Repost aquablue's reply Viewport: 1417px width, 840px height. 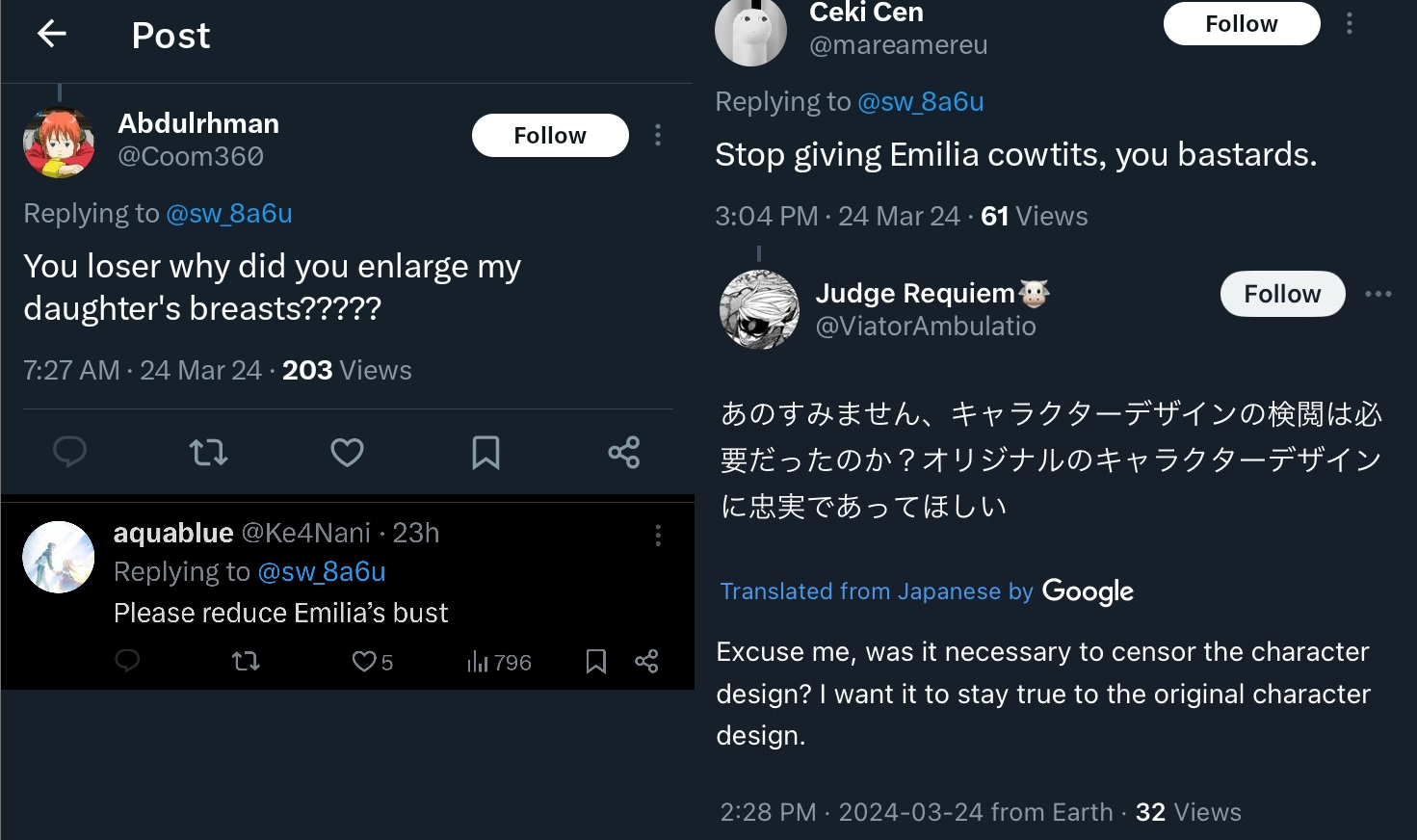tap(247, 661)
